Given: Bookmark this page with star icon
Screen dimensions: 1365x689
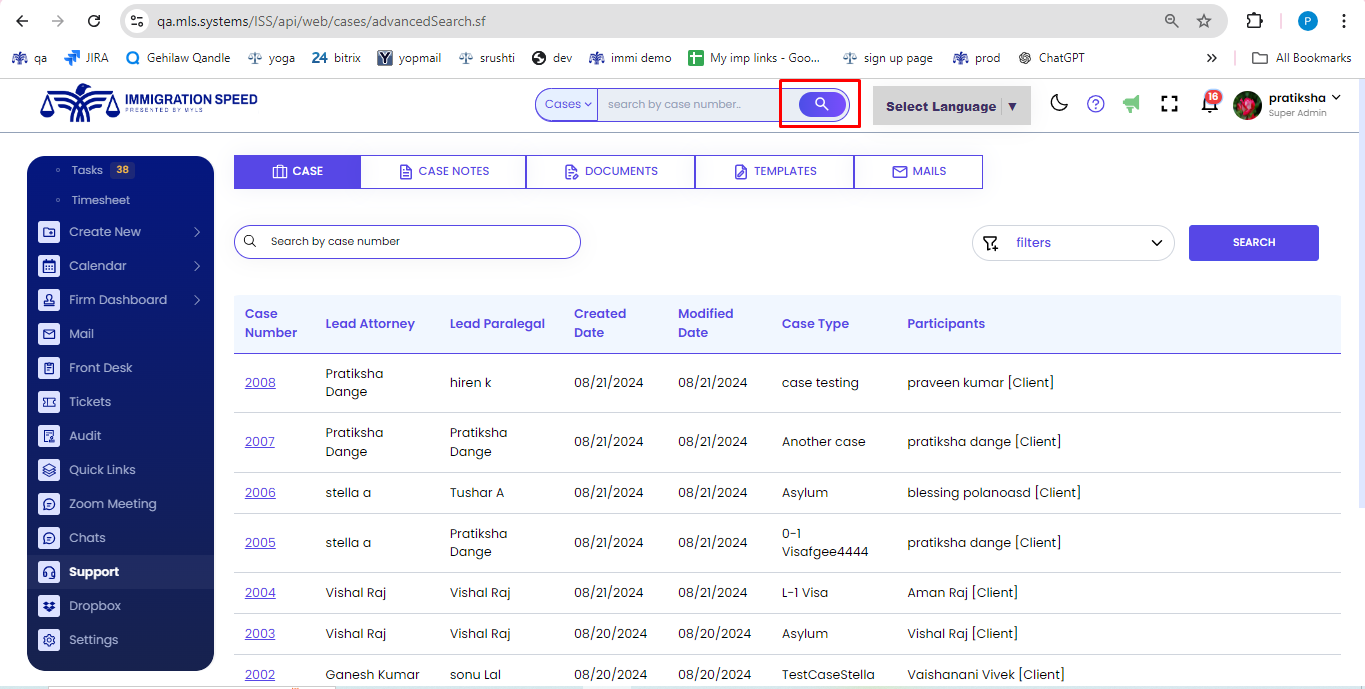Looking at the screenshot, I should tap(1204, 21).
